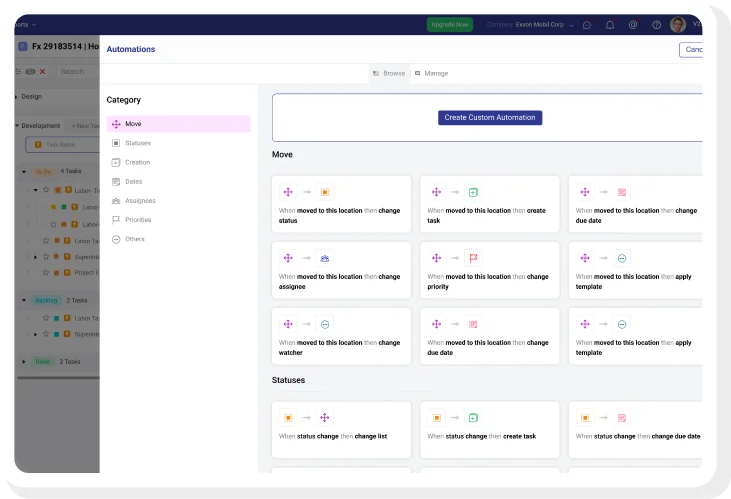Click the Dates category calendar icon
This screenshot has width=731, height=499.
116,181
